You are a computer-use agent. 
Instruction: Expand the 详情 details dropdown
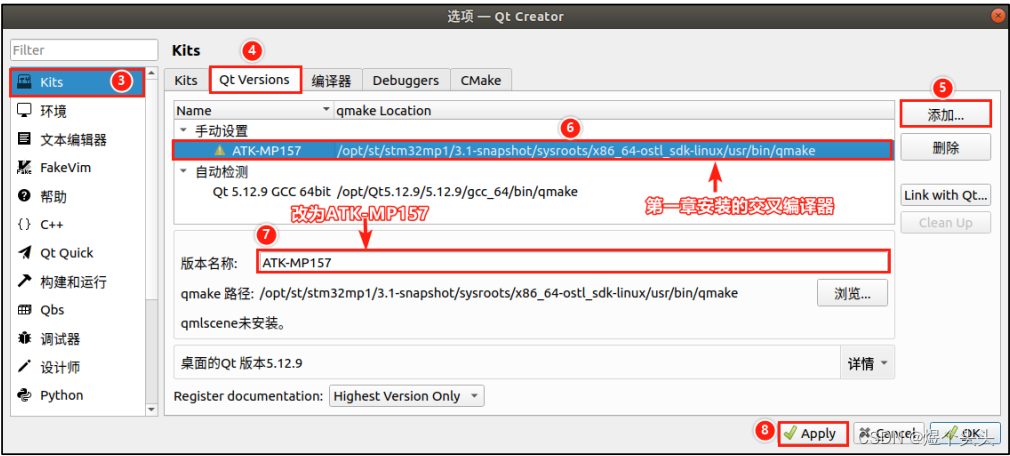867,364
